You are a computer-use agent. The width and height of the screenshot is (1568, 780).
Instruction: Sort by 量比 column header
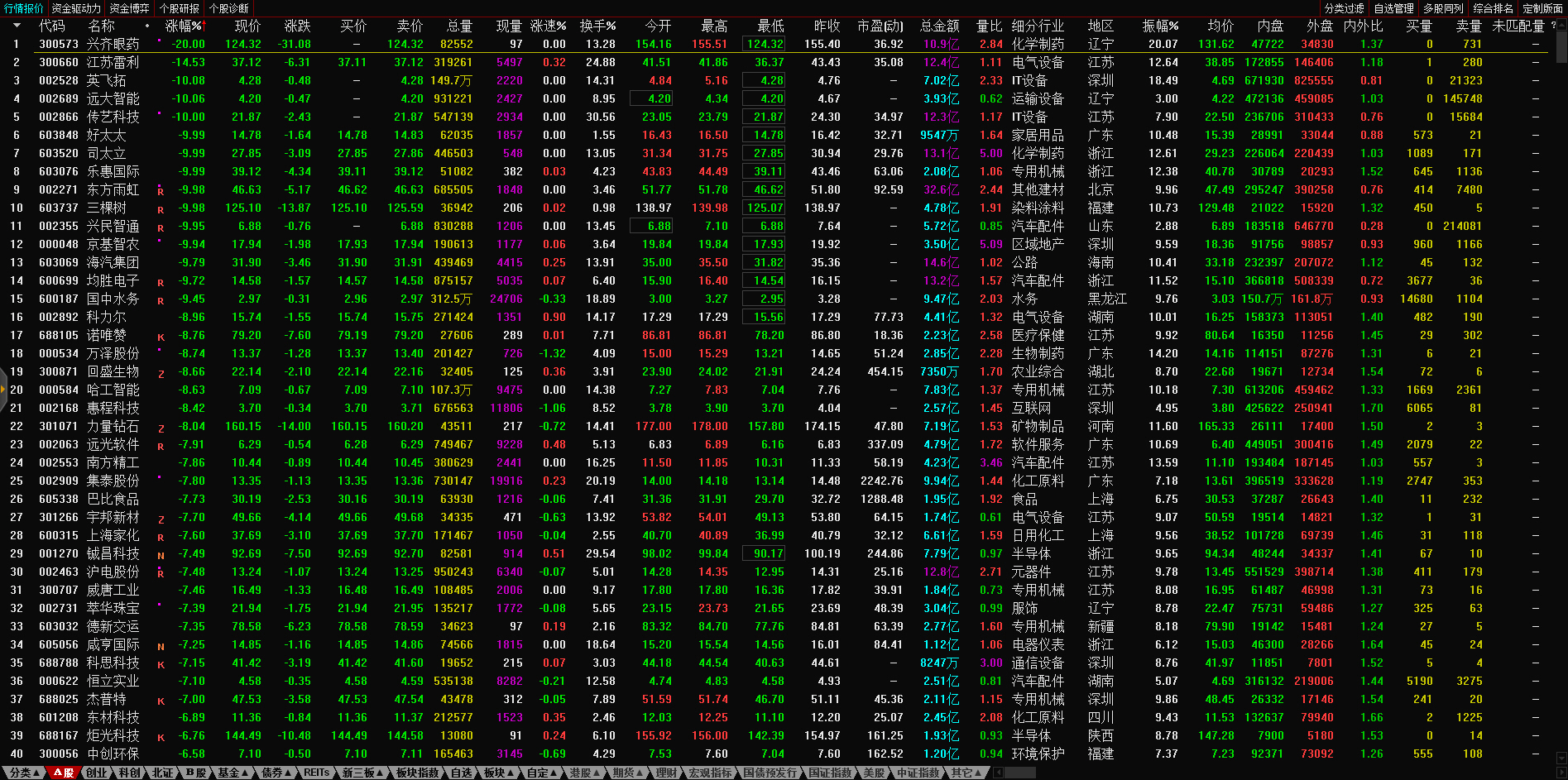pyautogui.click(x=989, y=26)
